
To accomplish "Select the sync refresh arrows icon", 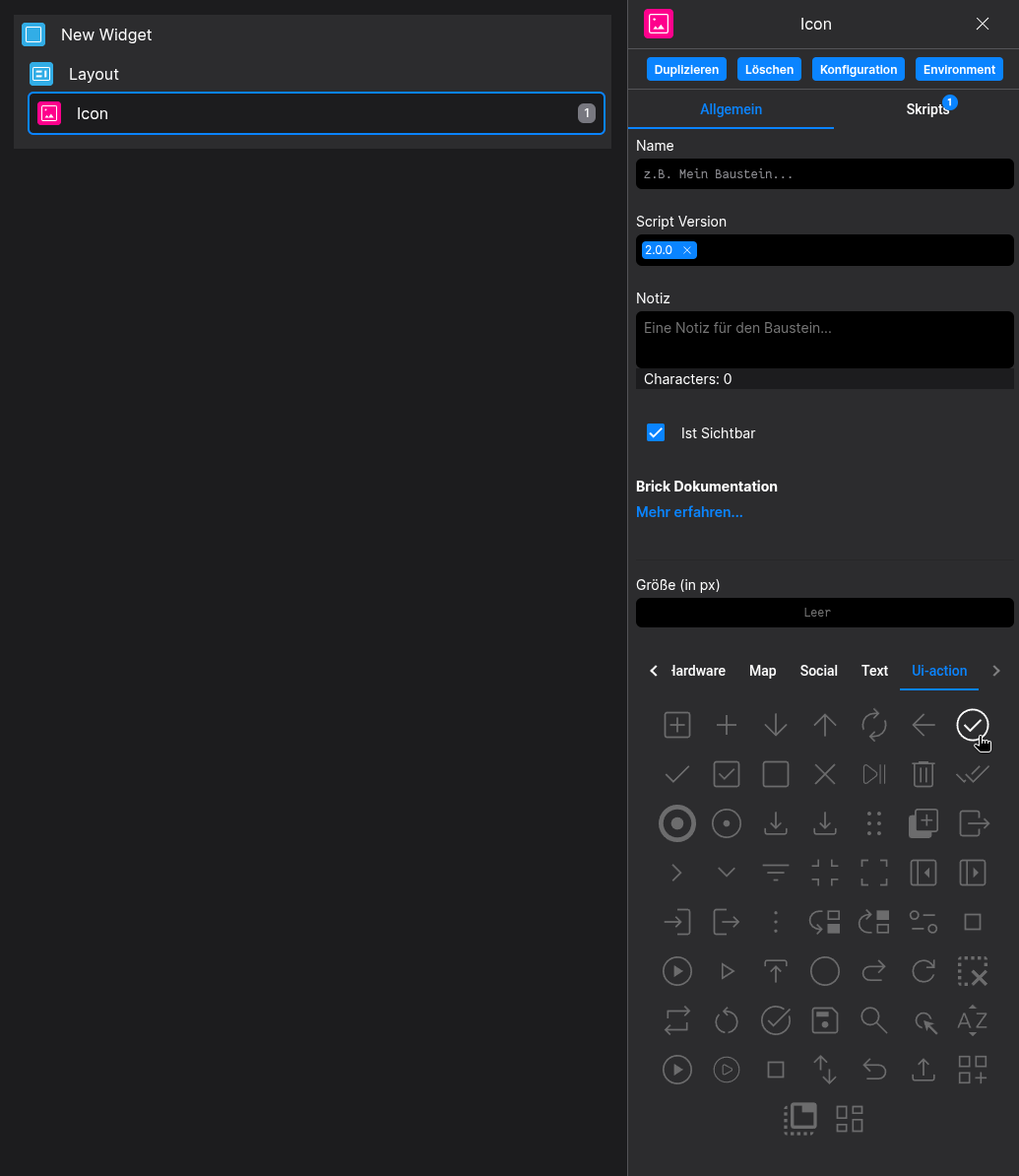I will coord(874,725).
